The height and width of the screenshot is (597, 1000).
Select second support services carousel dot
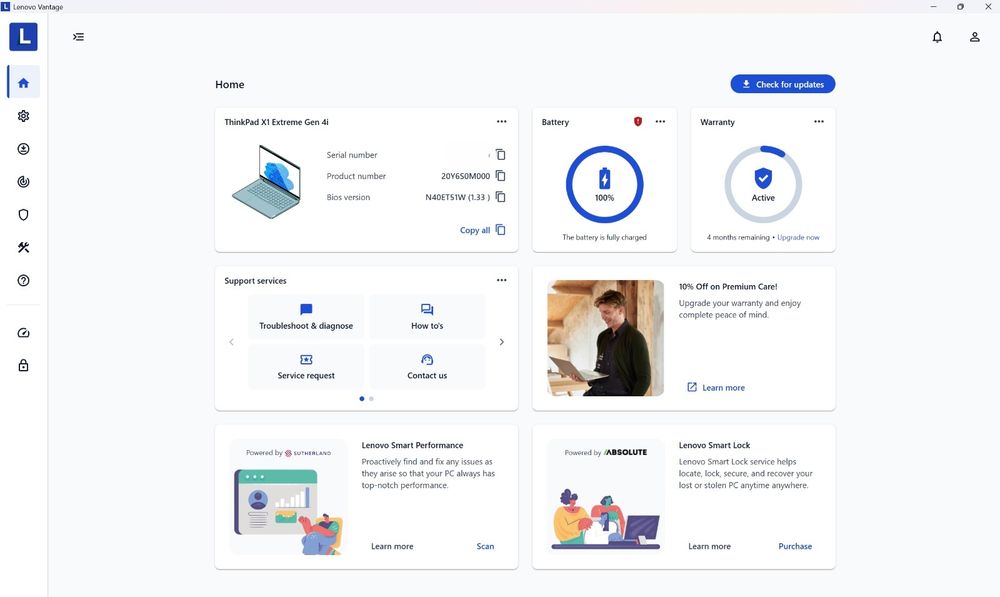point(371,399)
